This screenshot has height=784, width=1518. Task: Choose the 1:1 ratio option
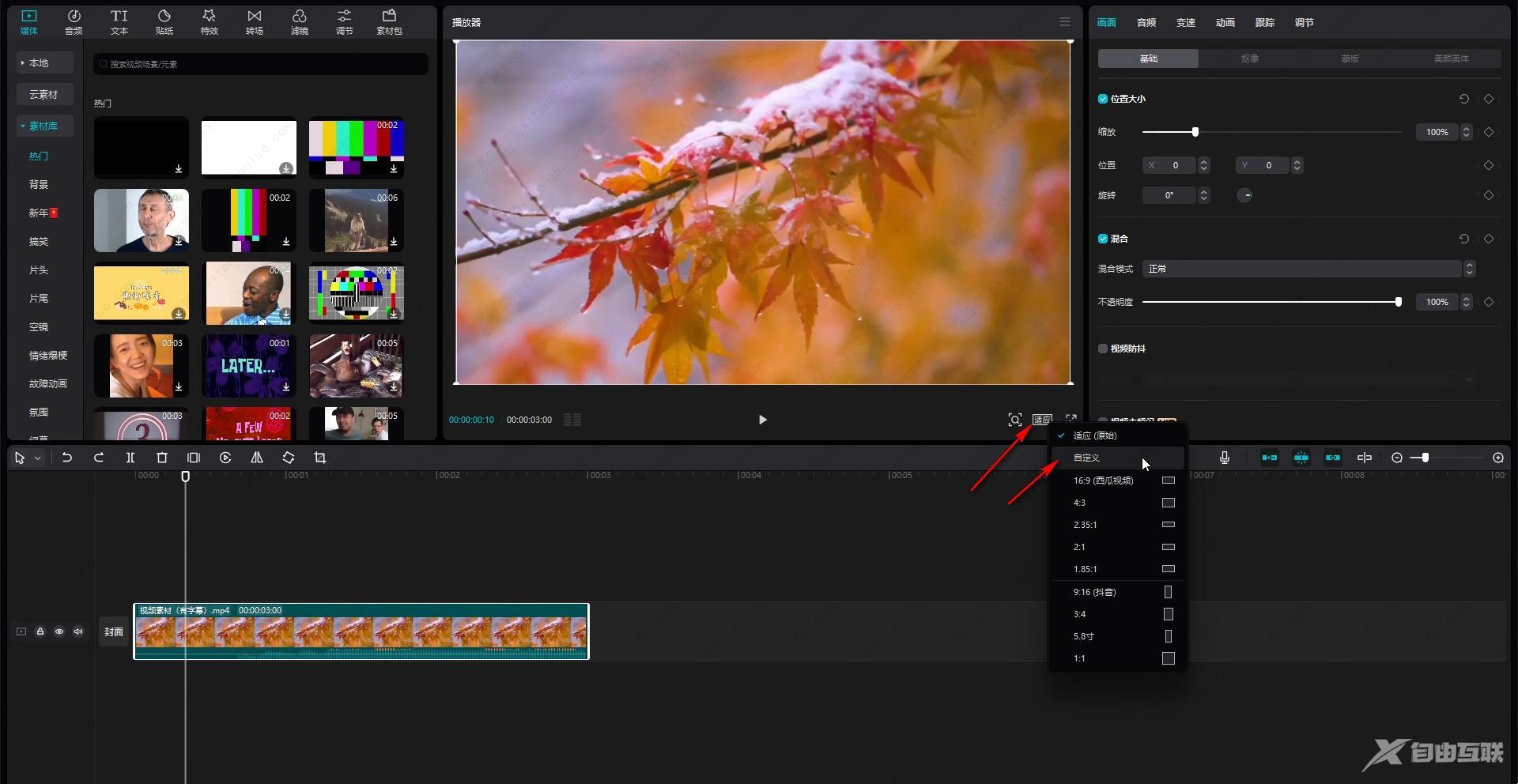[1117, 658]
